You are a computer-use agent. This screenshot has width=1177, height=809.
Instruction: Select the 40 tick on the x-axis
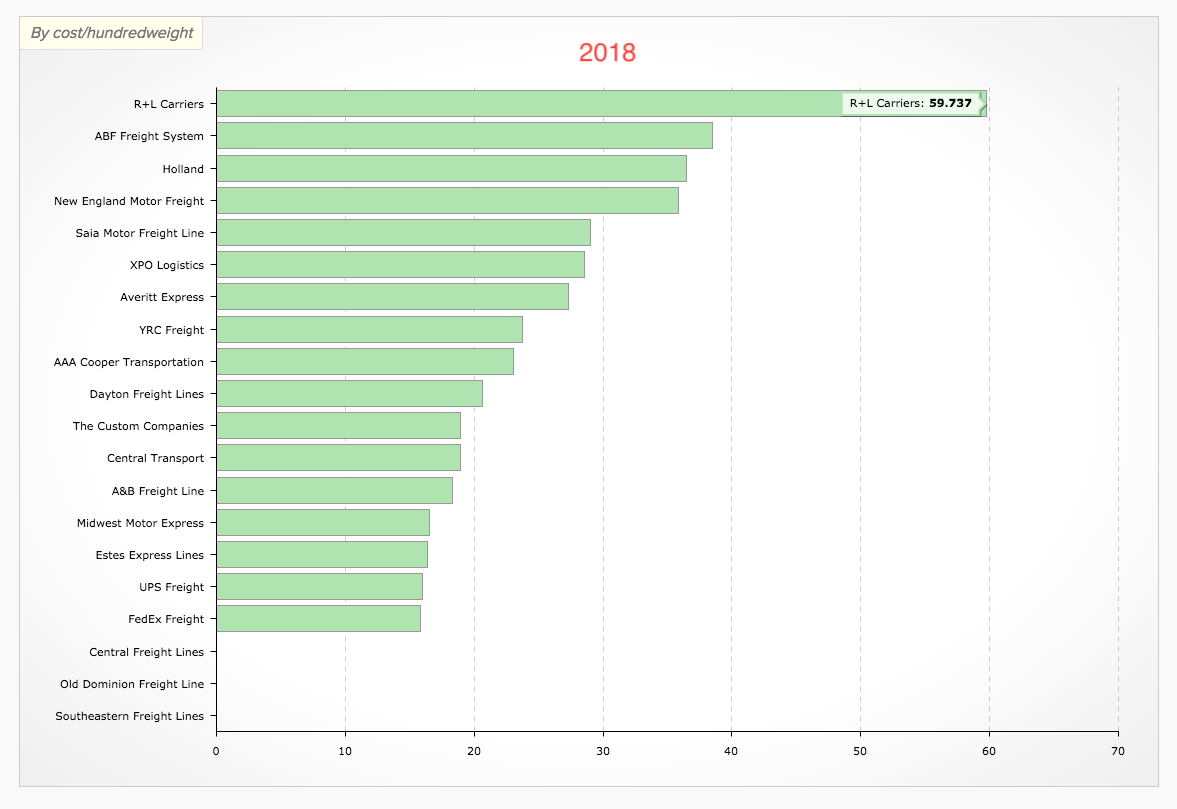pos(731,751)
